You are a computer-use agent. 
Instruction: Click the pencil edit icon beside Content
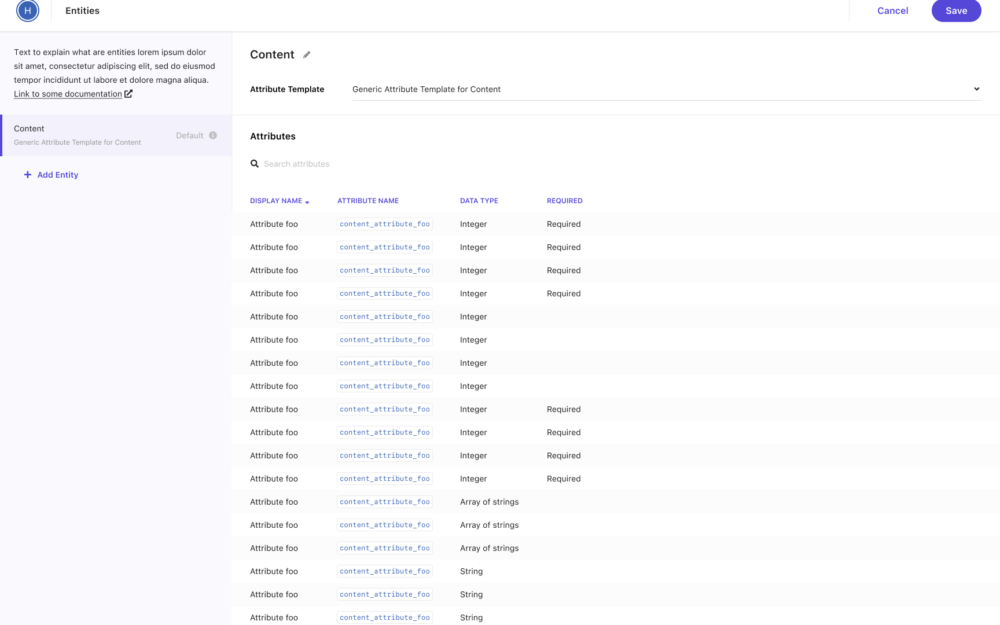(307, 55)
